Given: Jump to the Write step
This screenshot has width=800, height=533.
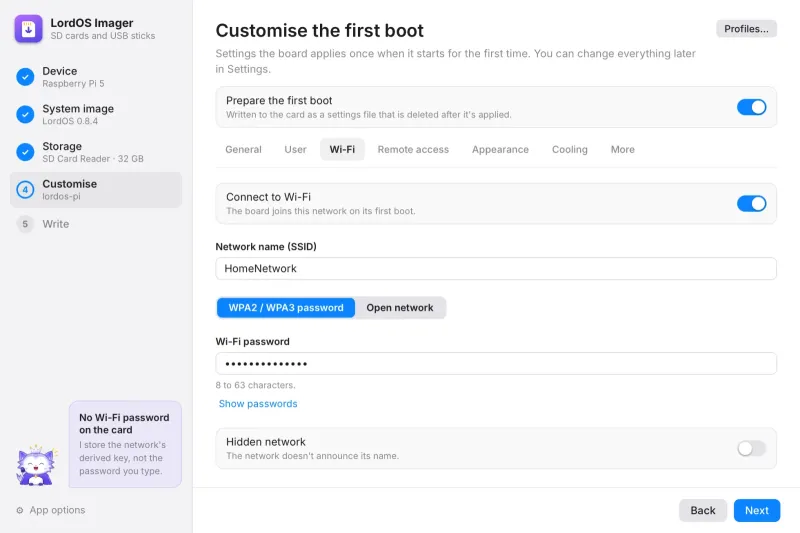Looking at the screenshot, I should click(96, 224).
